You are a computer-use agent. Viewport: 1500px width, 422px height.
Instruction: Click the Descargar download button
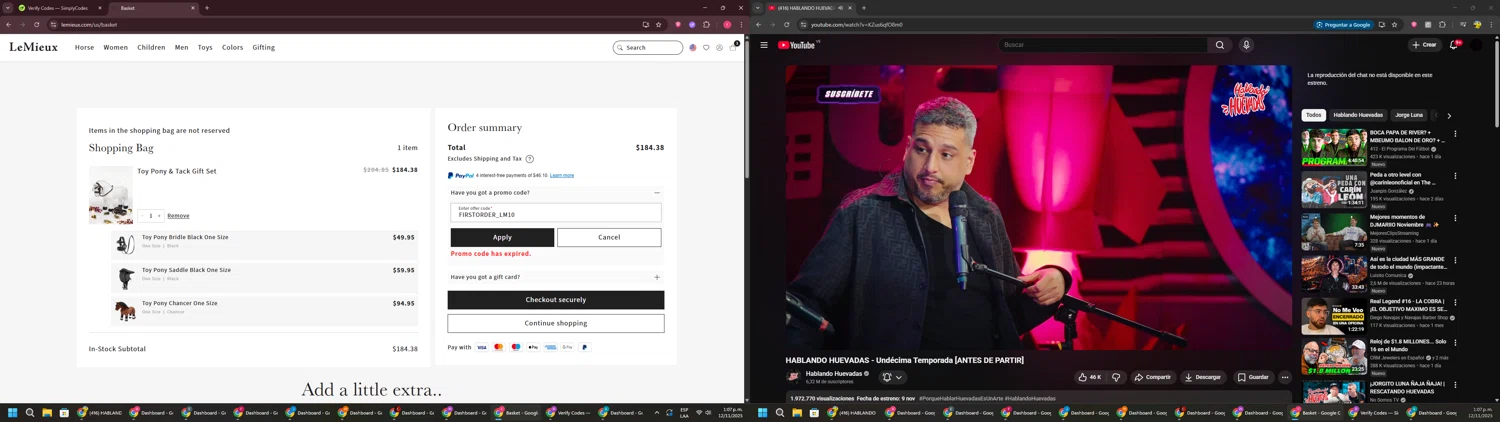[1203, 377]
